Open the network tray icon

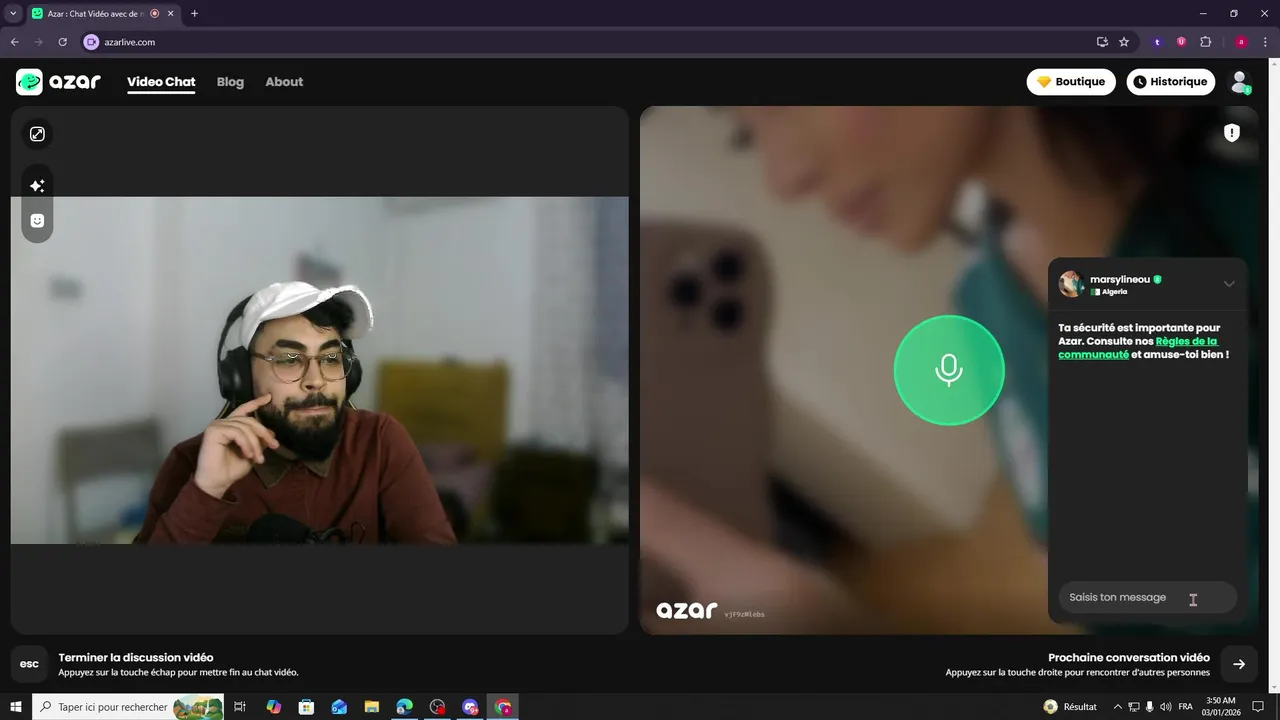click(x=1134, y=707)
